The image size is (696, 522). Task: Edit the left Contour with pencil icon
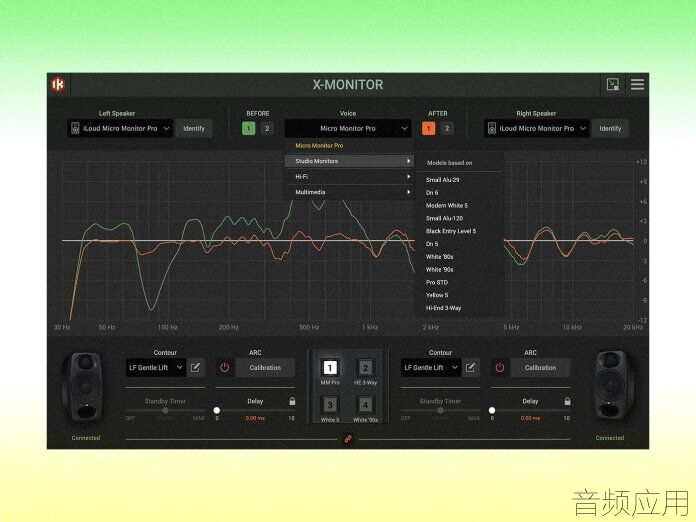(x=195, y=368)
